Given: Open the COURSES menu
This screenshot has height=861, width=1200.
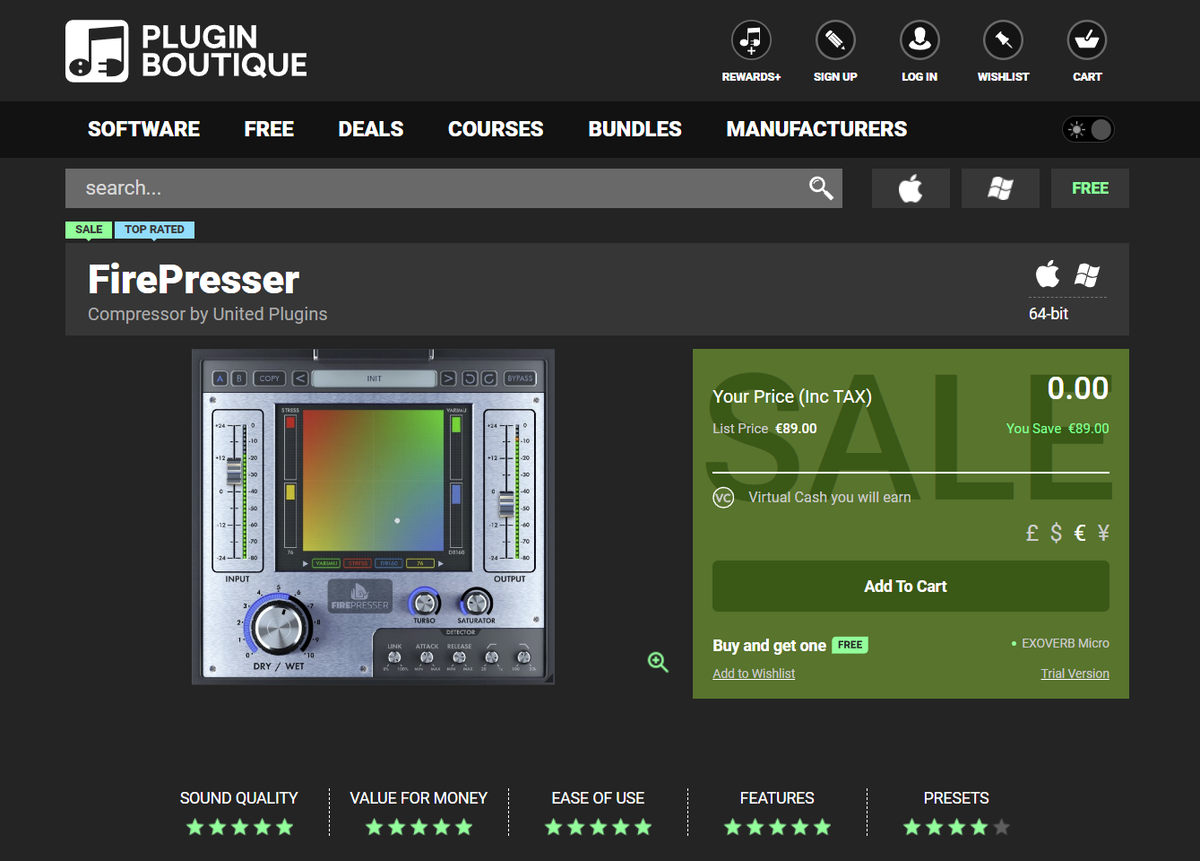Looking at the screenshot, I should [496, 129].
